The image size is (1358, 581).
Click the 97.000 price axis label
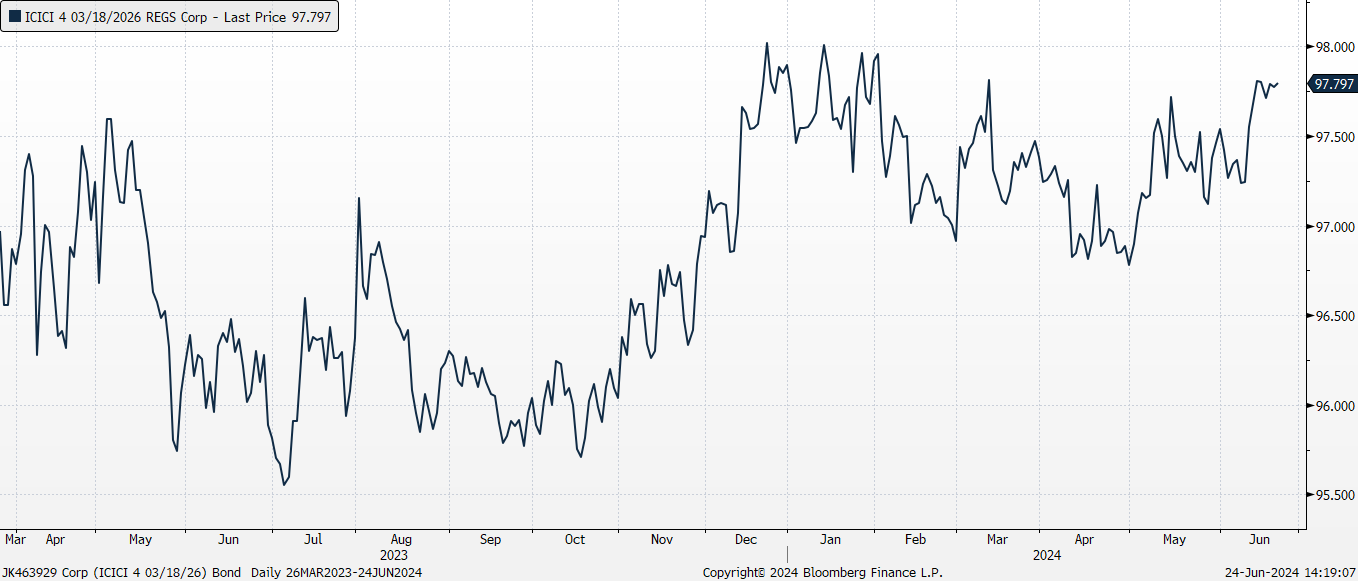1335,227
